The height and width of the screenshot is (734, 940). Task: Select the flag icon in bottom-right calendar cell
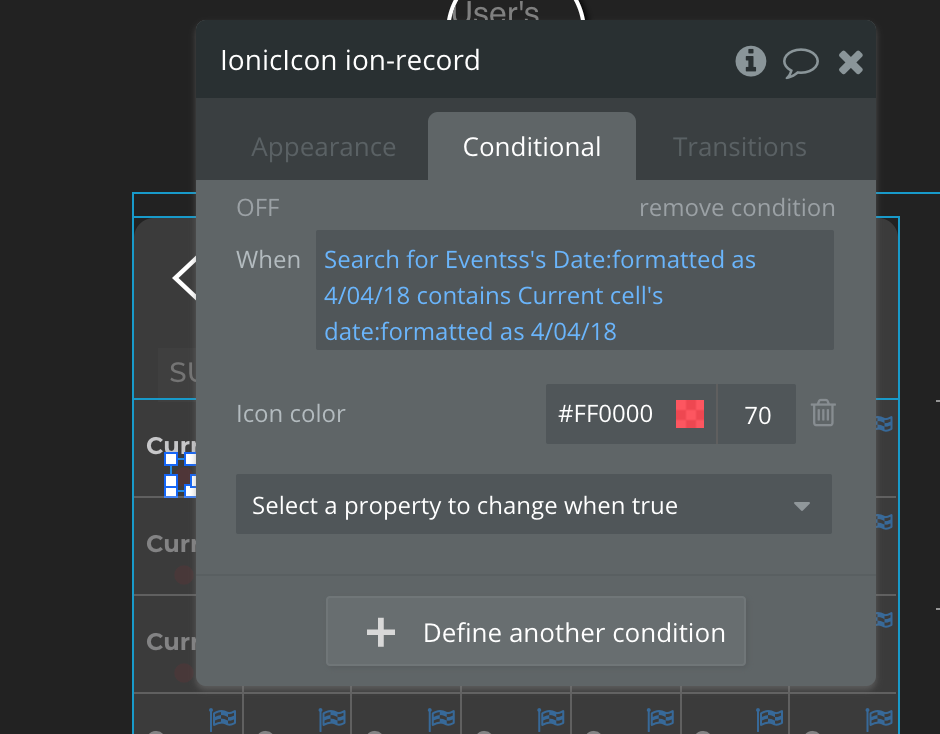point(880,717)
